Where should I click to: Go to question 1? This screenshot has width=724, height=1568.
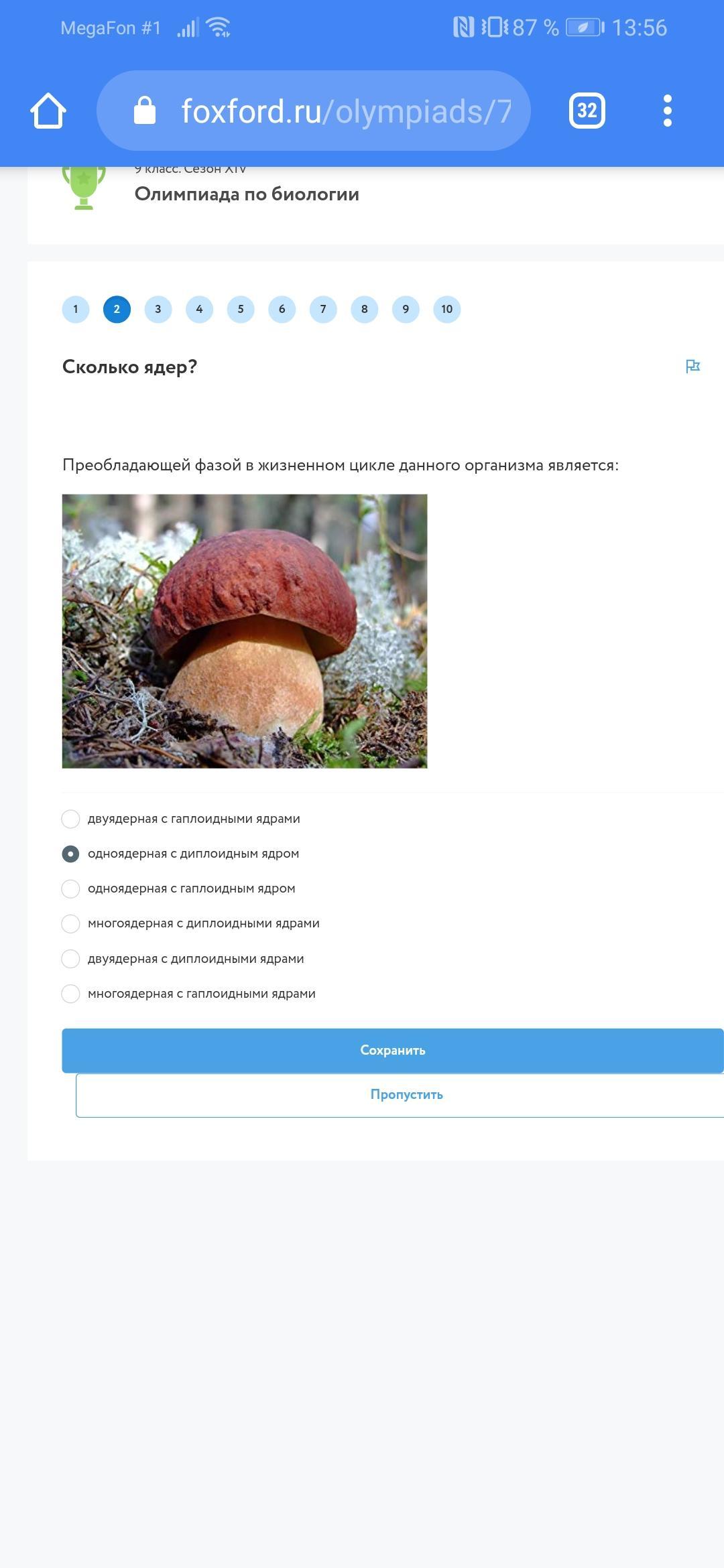(76, 309)
